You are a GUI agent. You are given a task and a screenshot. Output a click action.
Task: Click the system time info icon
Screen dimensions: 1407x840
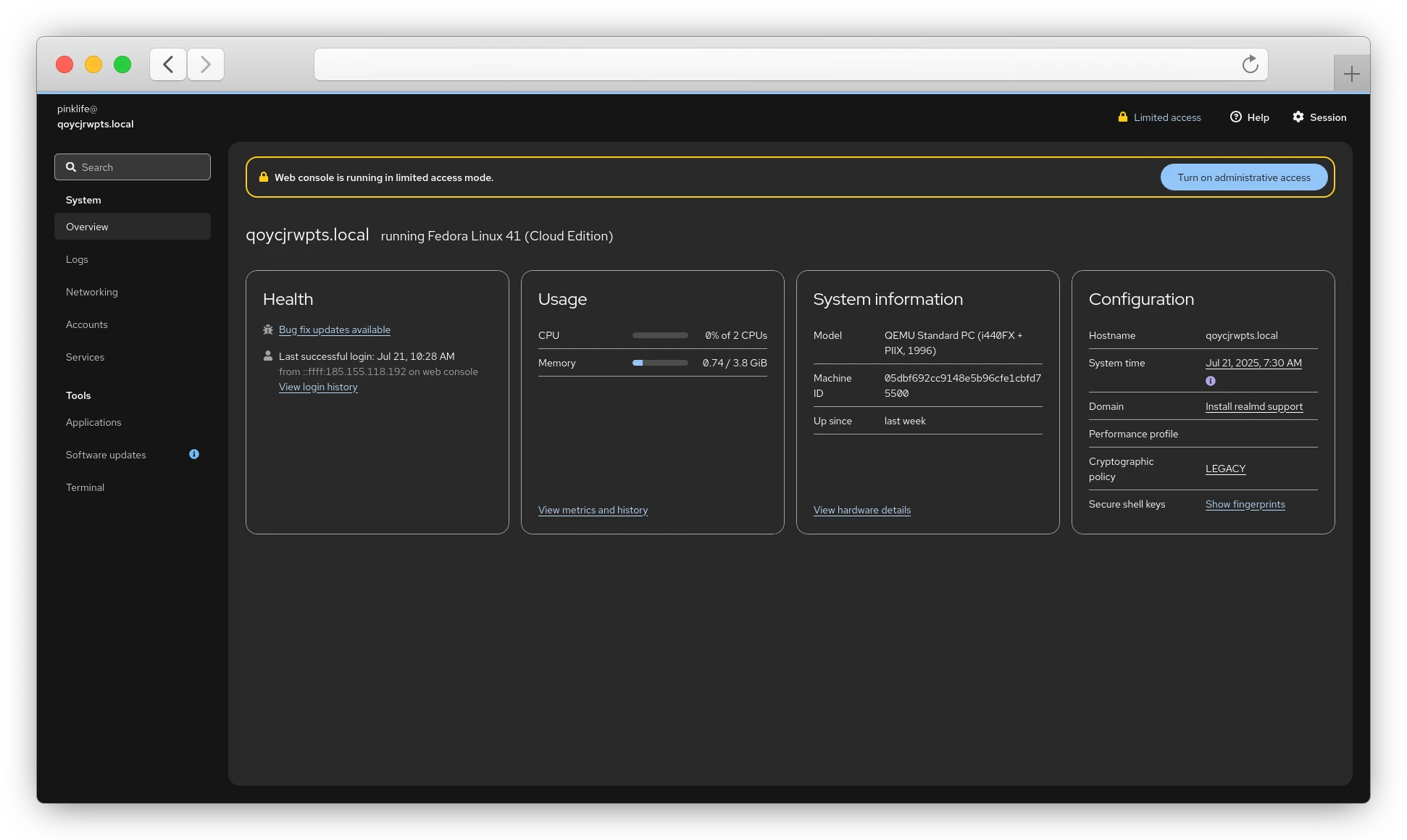tap(1211, 381)
